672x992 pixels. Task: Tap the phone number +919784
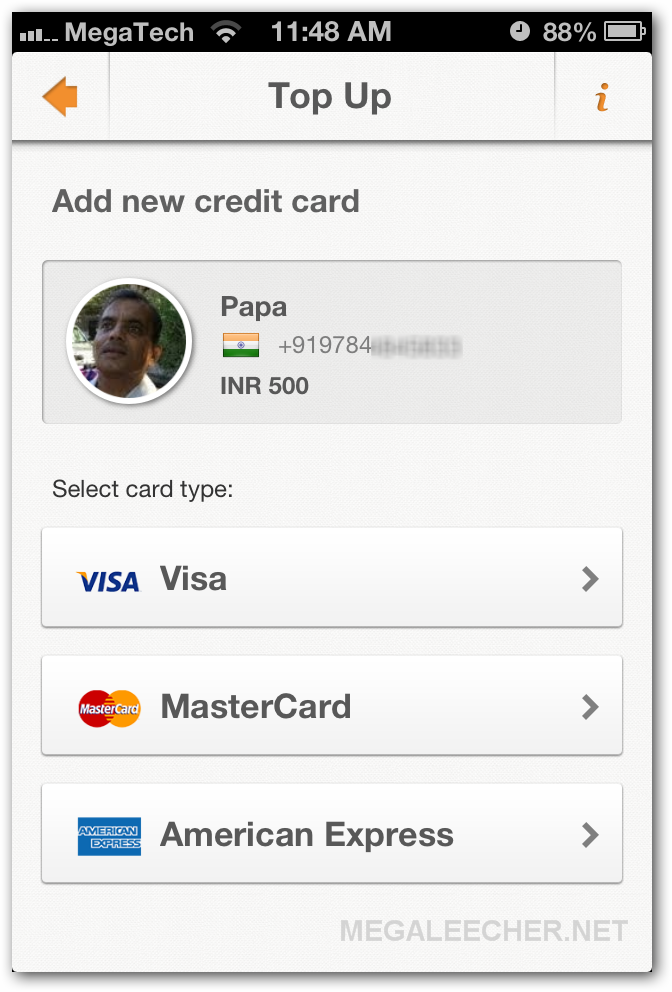click(x=325, y=345)
